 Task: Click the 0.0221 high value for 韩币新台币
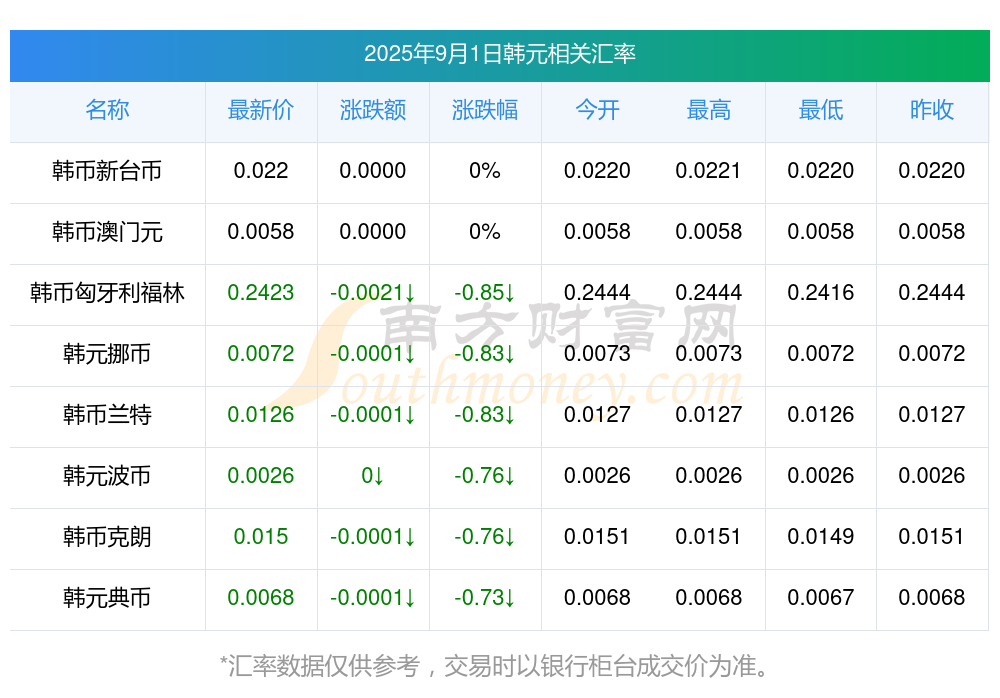point(709,171)
